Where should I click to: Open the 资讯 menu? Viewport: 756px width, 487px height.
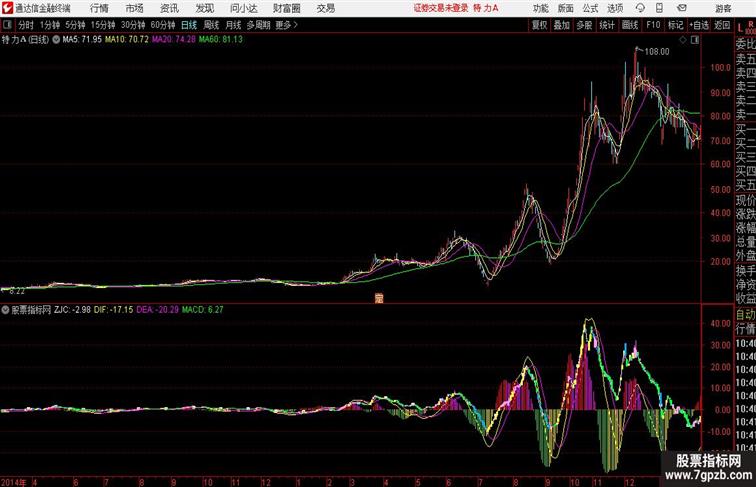[169, 8]
